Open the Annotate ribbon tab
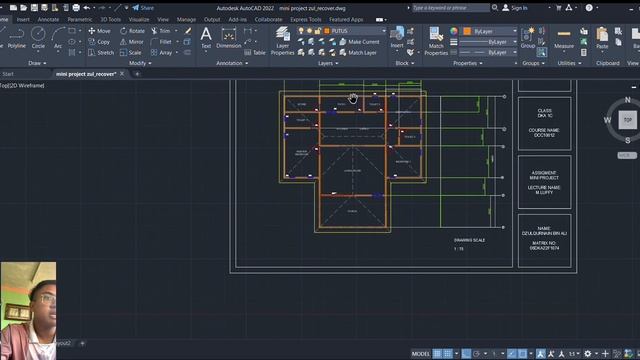640x360 pixels. tap(48, 19)
